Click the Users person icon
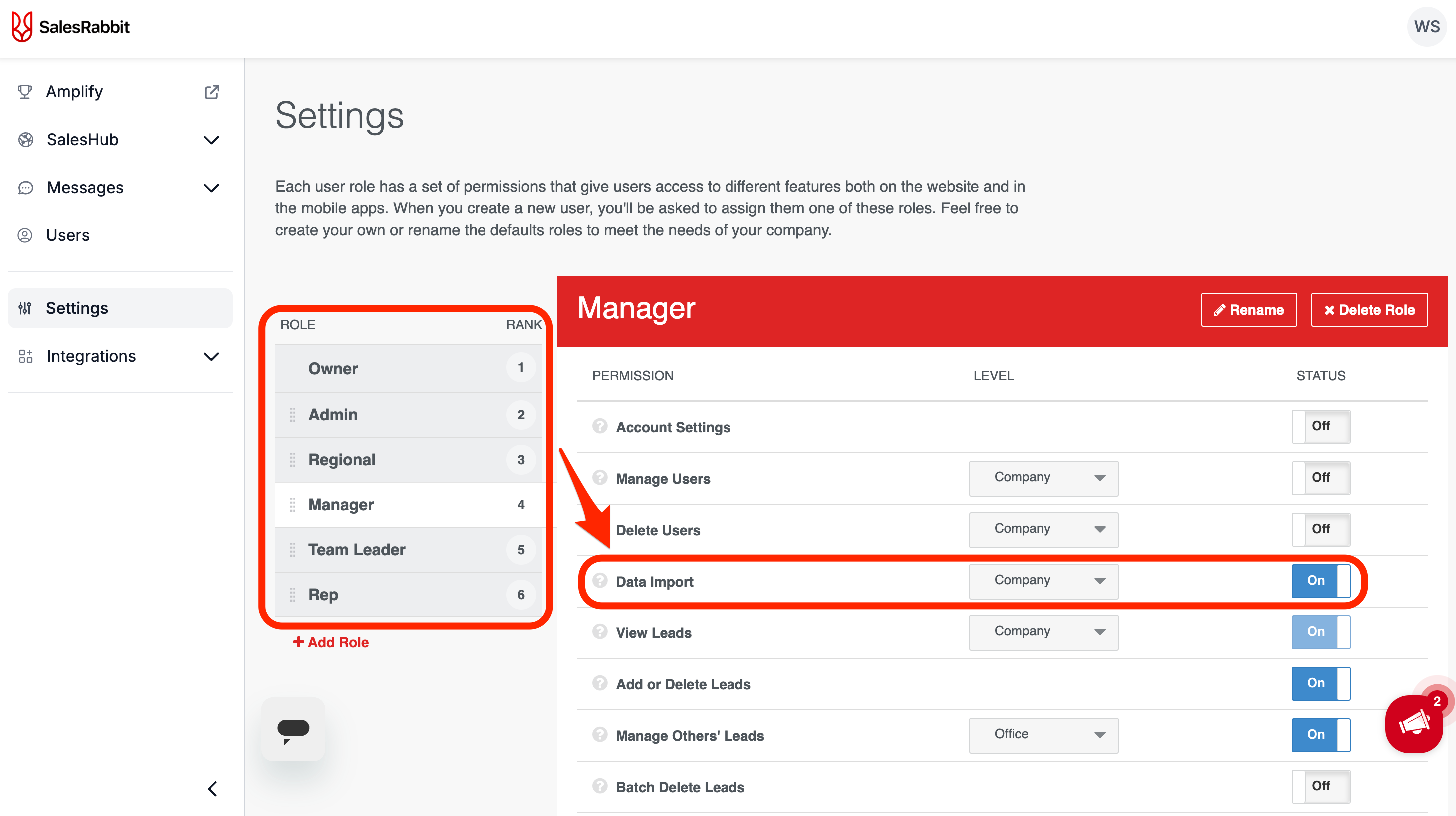This screenshot has width=1456, height=816. [25, 235]
